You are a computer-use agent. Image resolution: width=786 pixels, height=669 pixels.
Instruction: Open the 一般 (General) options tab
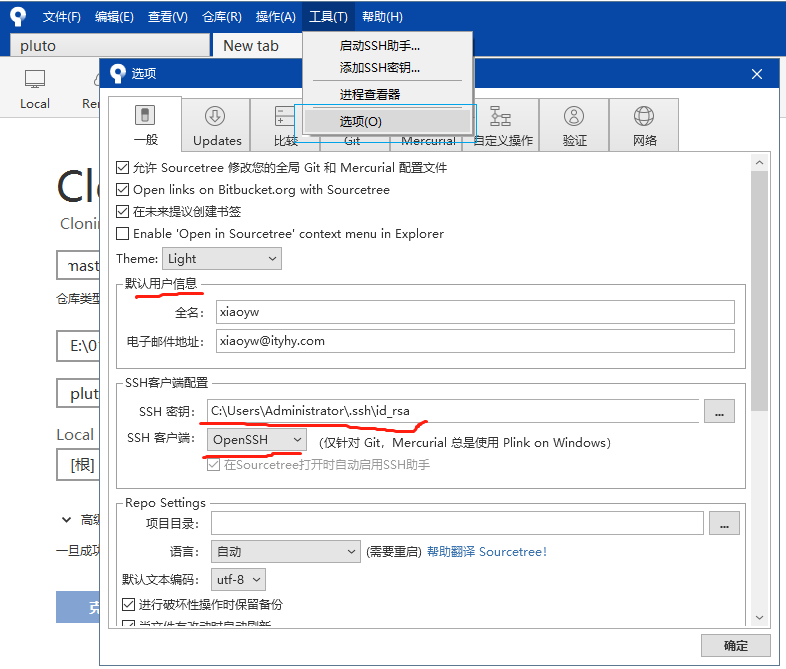pyautogui.click(x=145, y=124)
